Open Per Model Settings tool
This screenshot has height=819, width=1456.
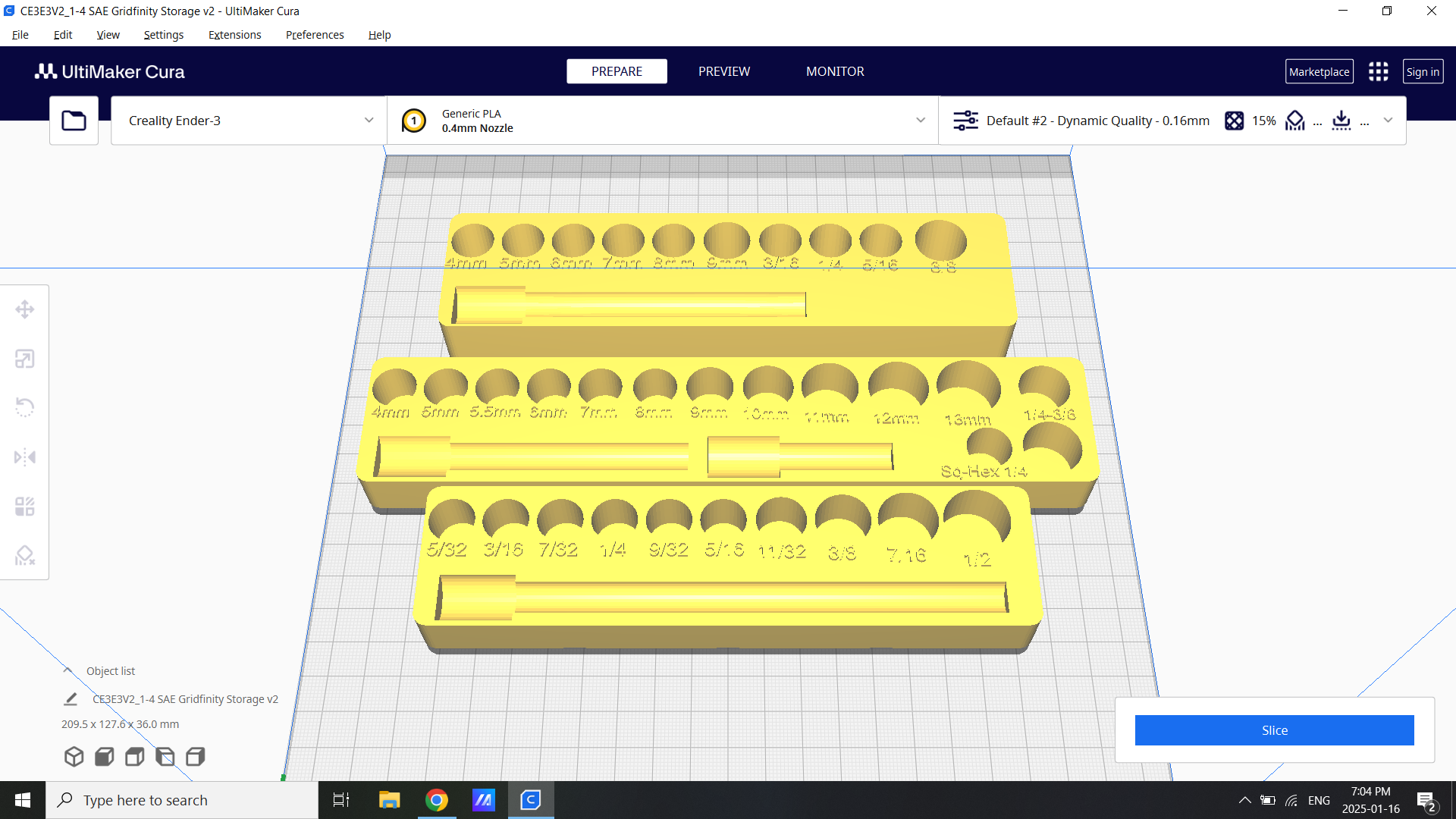point(25,507)
